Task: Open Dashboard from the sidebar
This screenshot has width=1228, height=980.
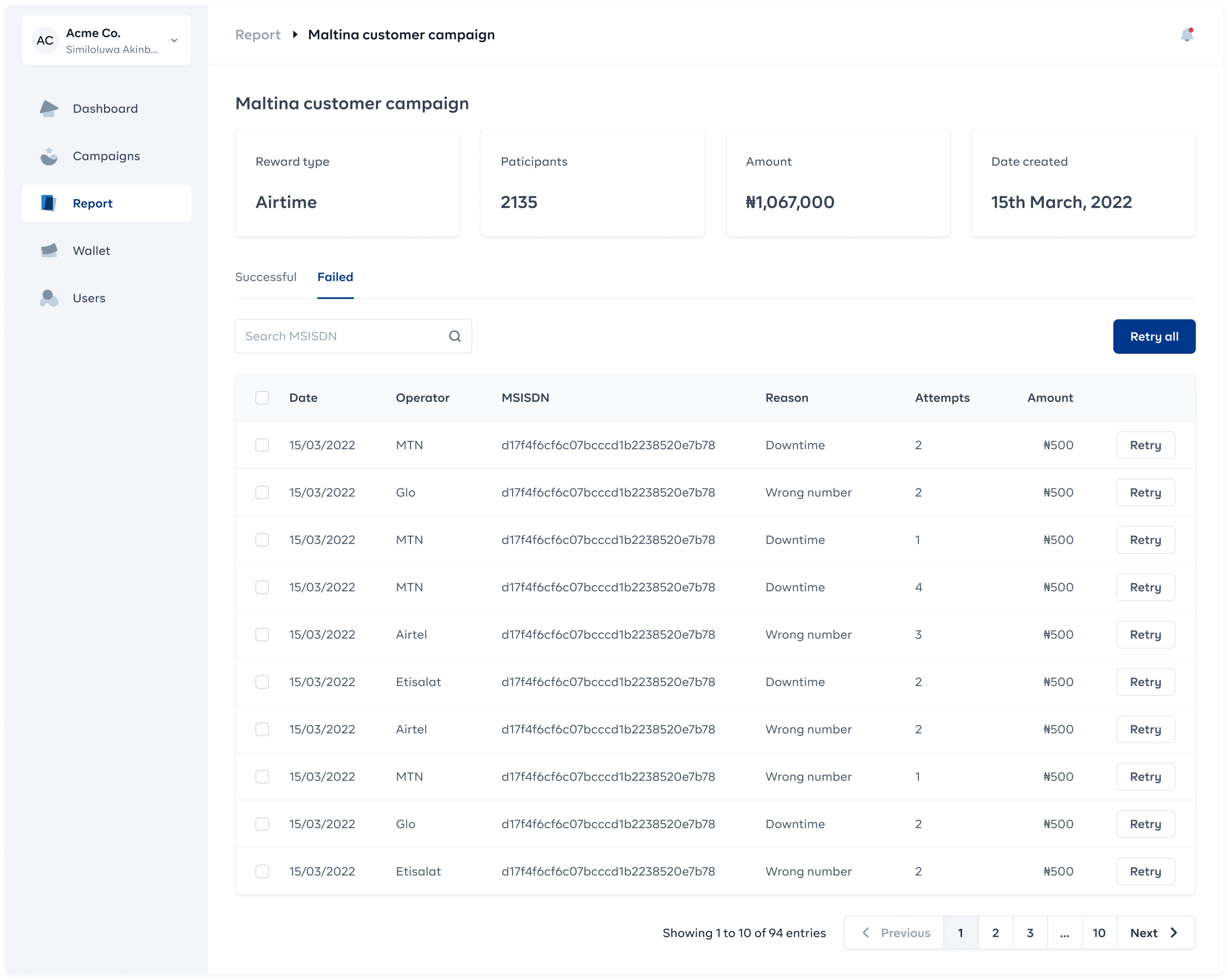Action: [107, 108]
